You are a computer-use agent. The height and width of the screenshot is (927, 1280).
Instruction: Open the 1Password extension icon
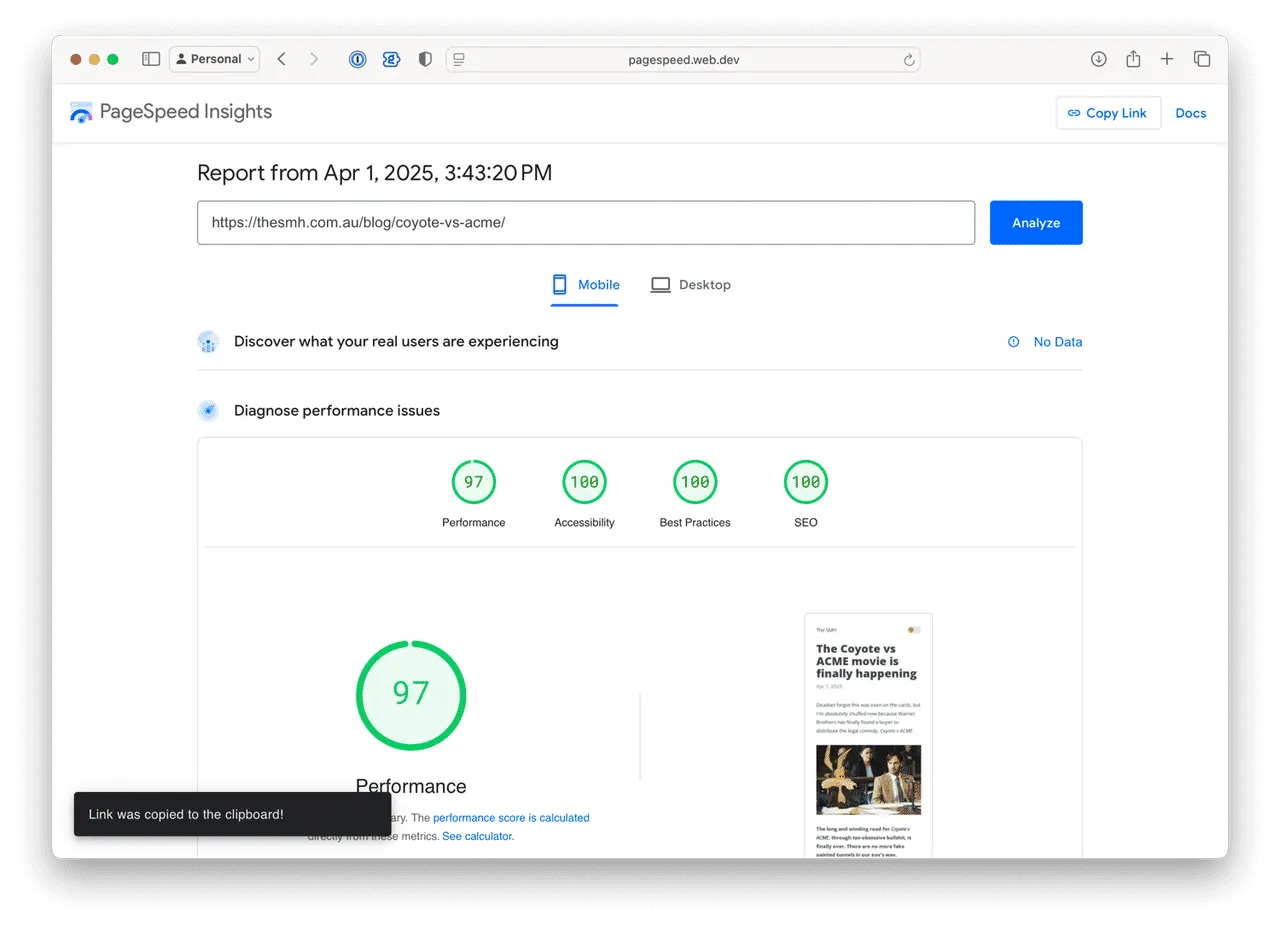click(x=358, y=59)
